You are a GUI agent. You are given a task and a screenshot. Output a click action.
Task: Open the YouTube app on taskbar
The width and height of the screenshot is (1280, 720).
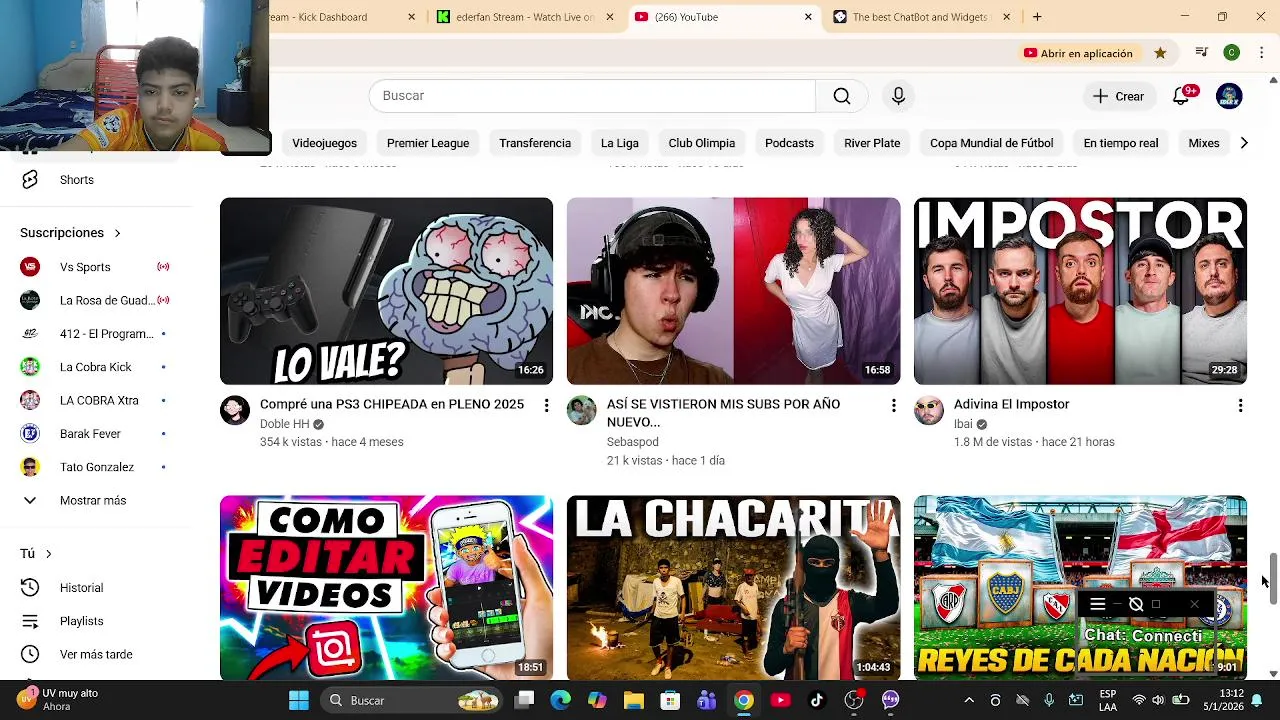coord(780,700)
